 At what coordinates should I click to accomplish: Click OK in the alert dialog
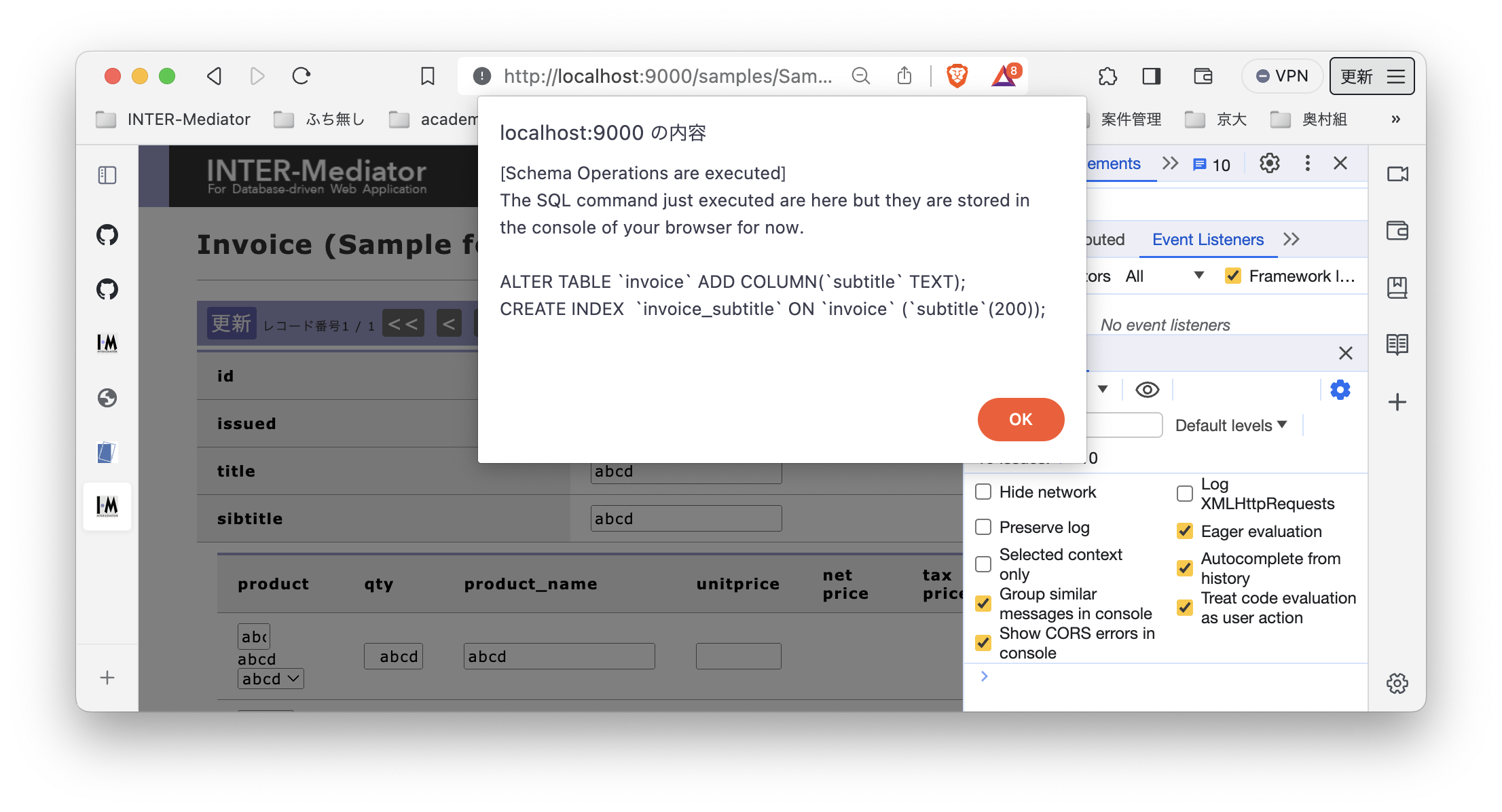[1021, 419]
